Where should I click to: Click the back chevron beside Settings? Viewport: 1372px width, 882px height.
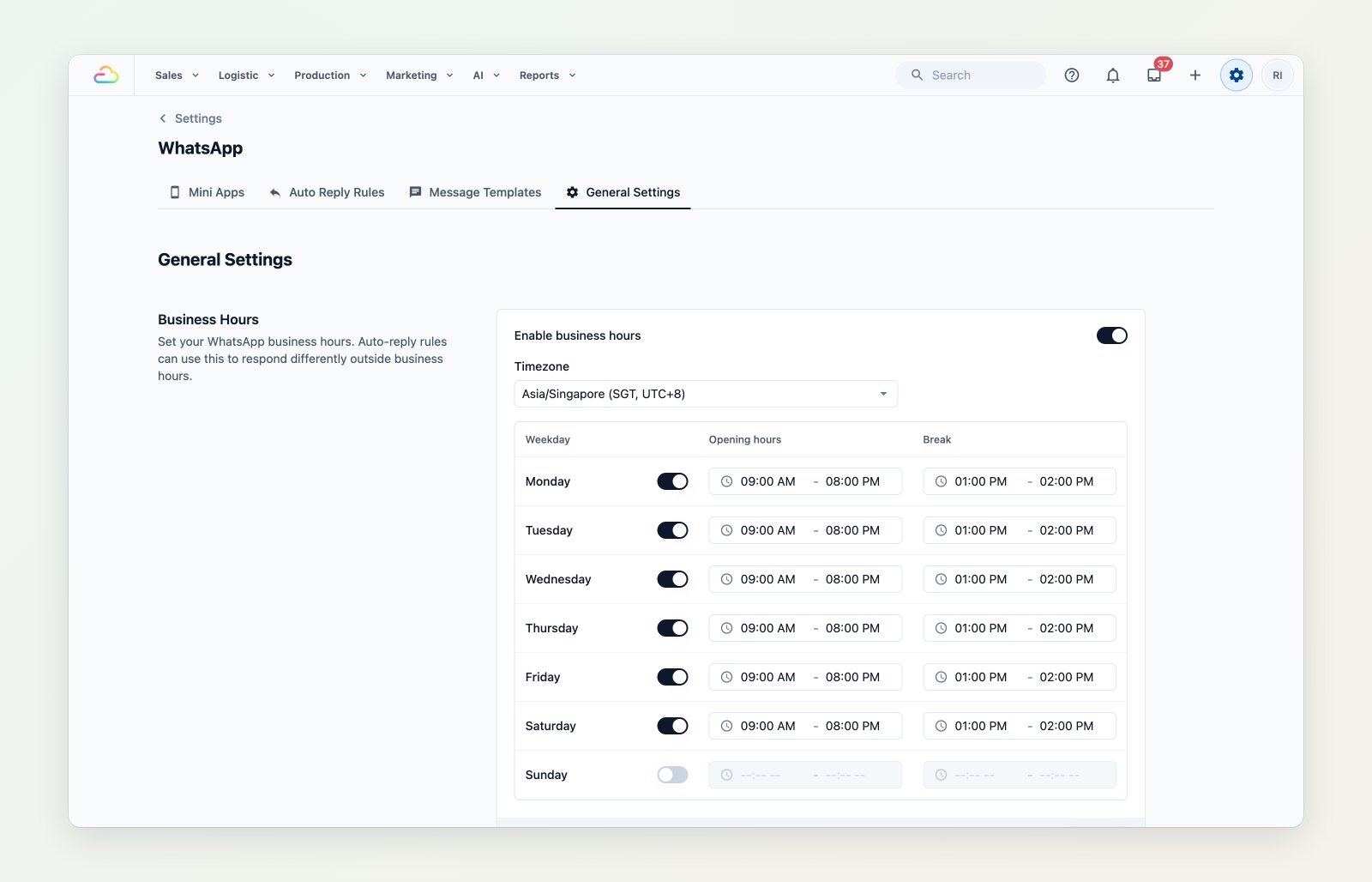[163, 118]
